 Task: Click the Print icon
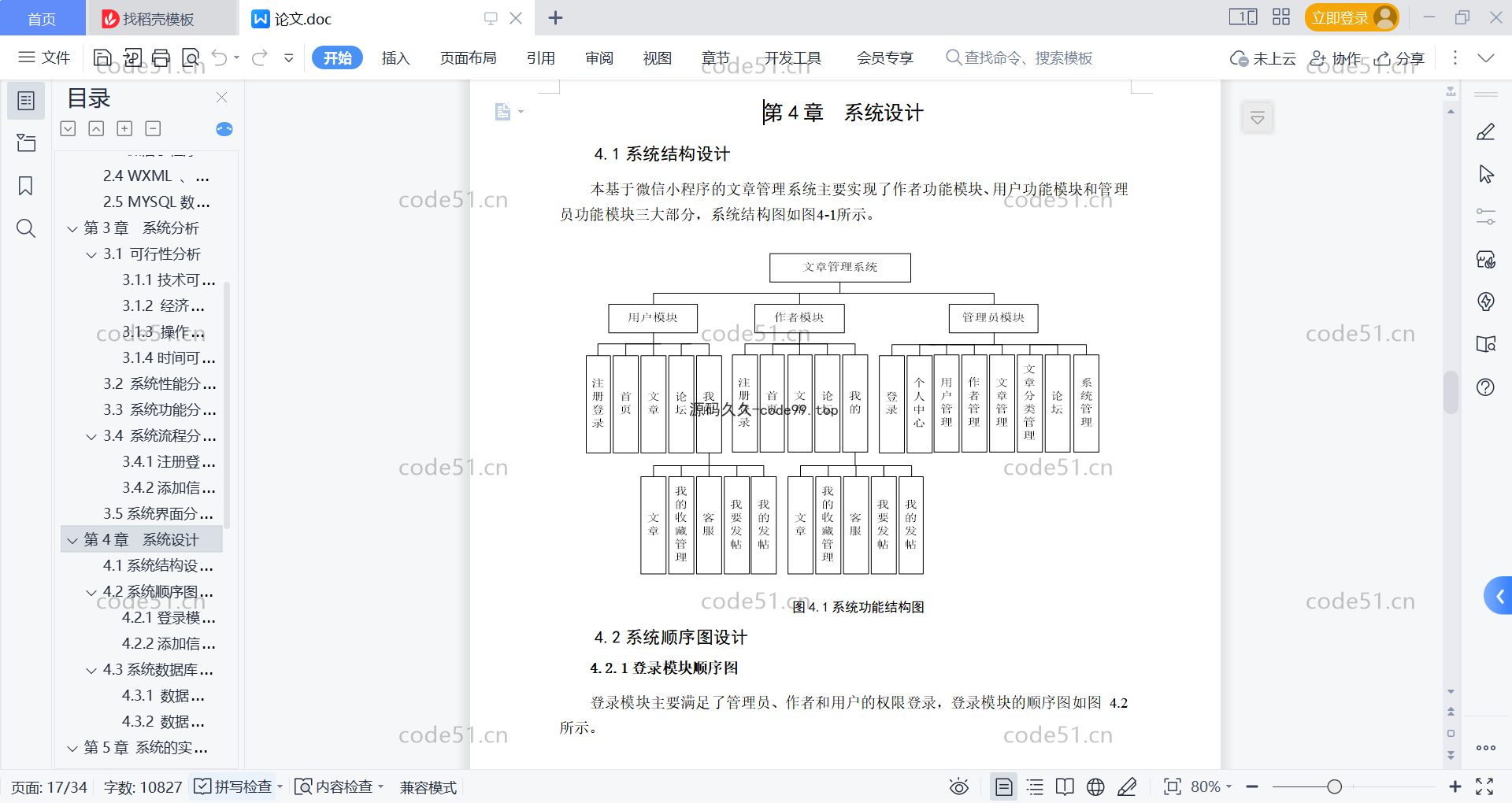pos(161,57)
